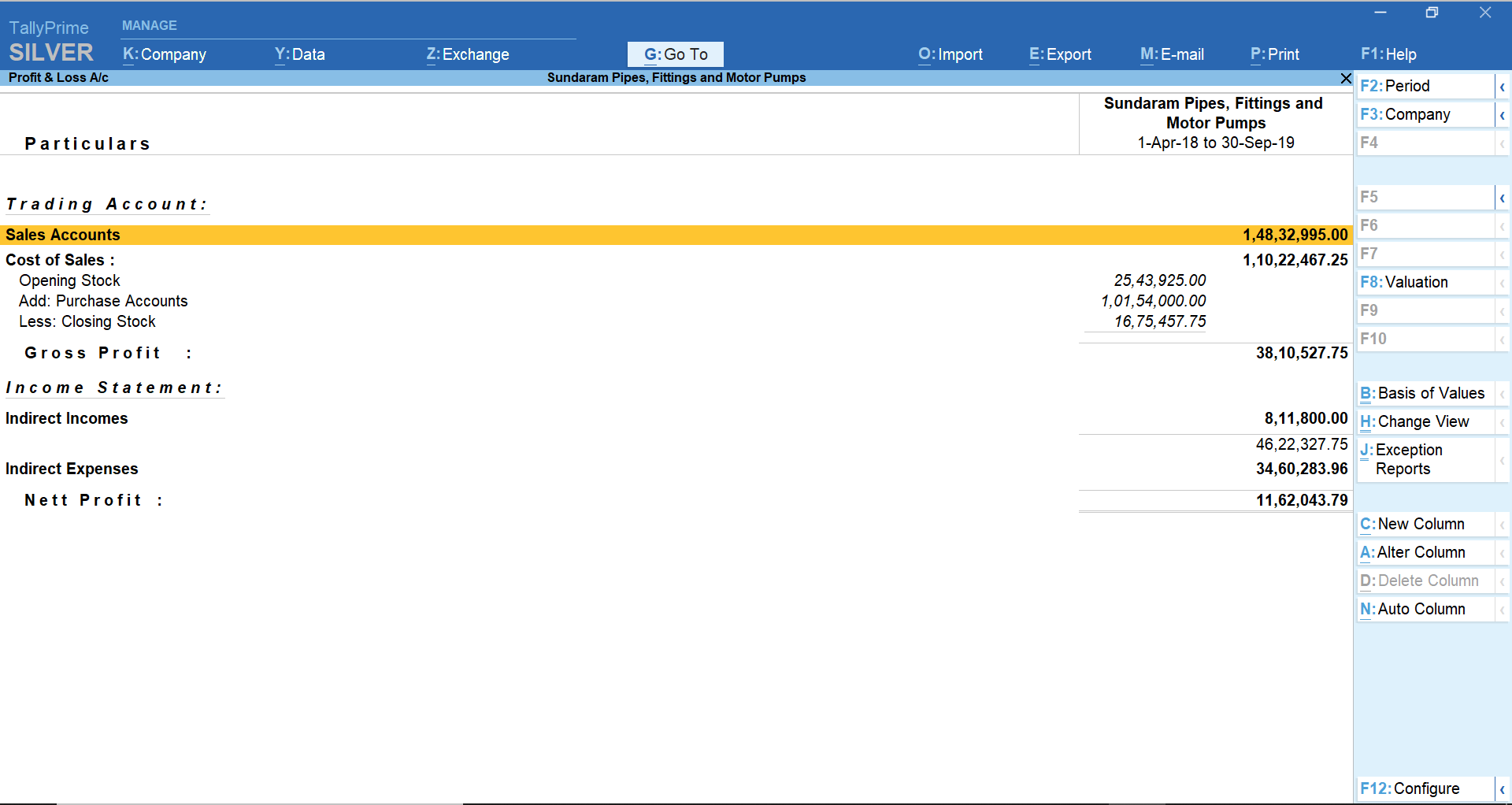Expand chevron next to F8:Valuation
Screen dimensions: 1512x805
pos(1503,283)
